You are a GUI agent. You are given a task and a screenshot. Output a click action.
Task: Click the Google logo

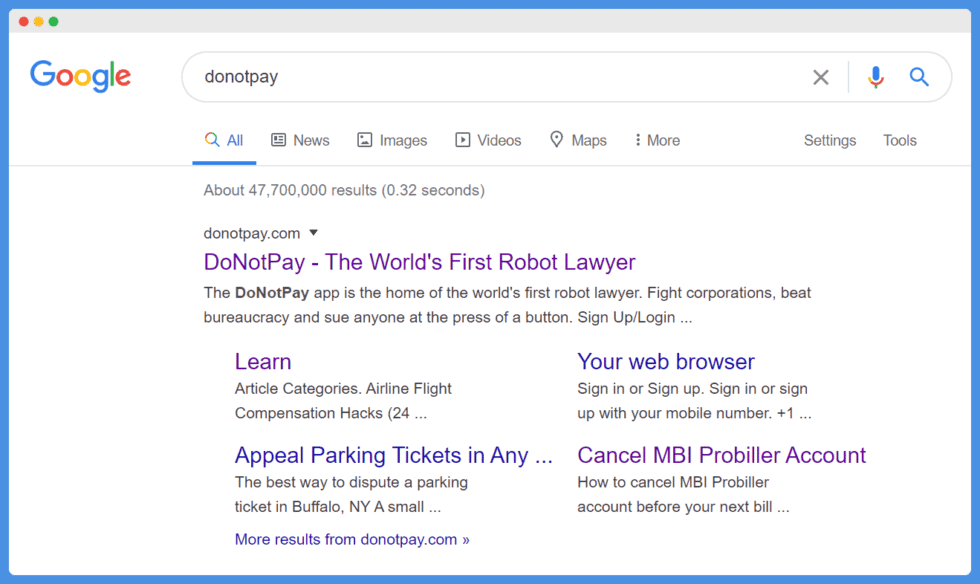[81, 76]
